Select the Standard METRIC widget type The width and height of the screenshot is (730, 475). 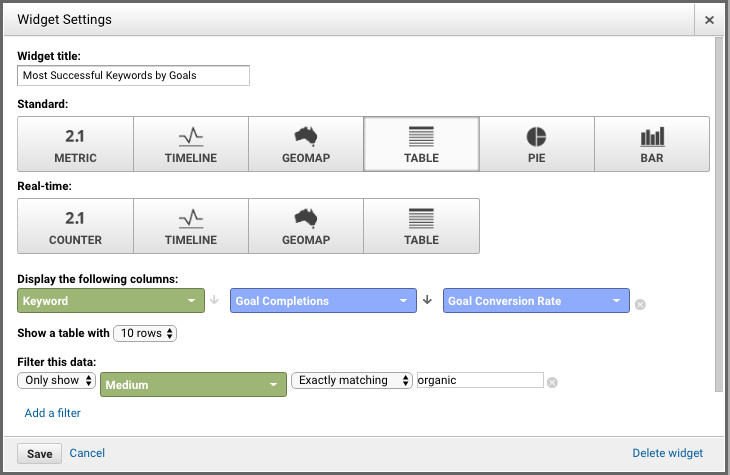pyautogui.click(x=75, y=144)
